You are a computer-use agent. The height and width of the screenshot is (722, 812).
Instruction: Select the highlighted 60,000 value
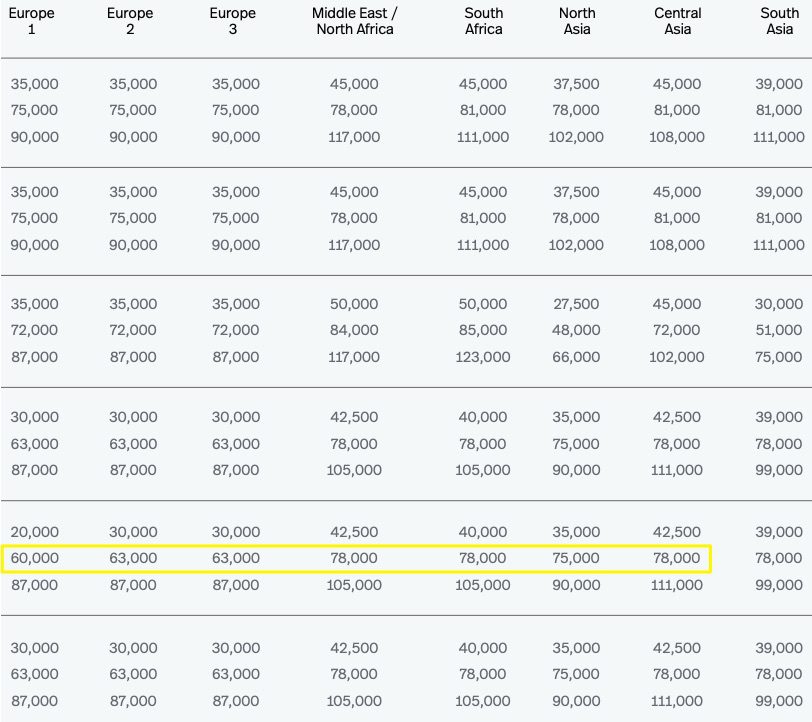point(35,558)
